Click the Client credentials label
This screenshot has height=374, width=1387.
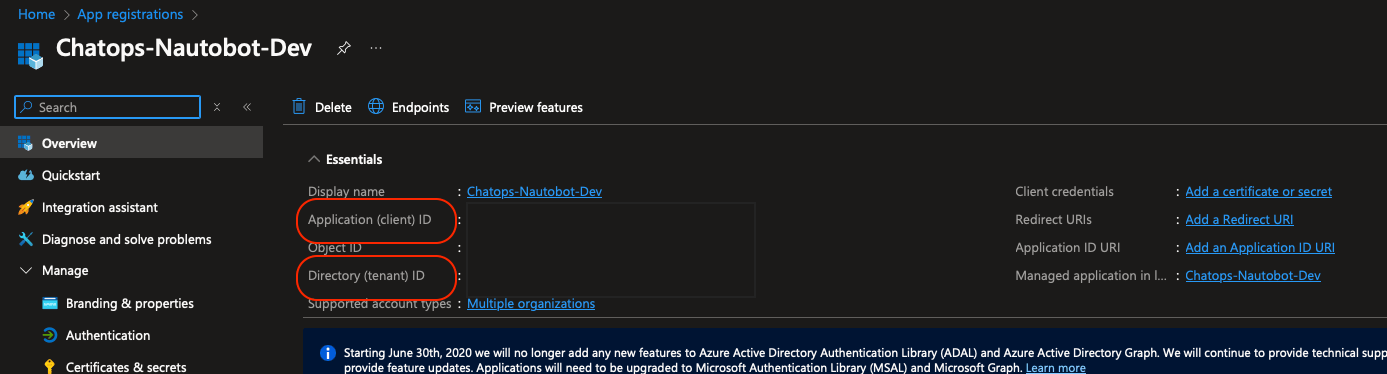coord(1064,191)
